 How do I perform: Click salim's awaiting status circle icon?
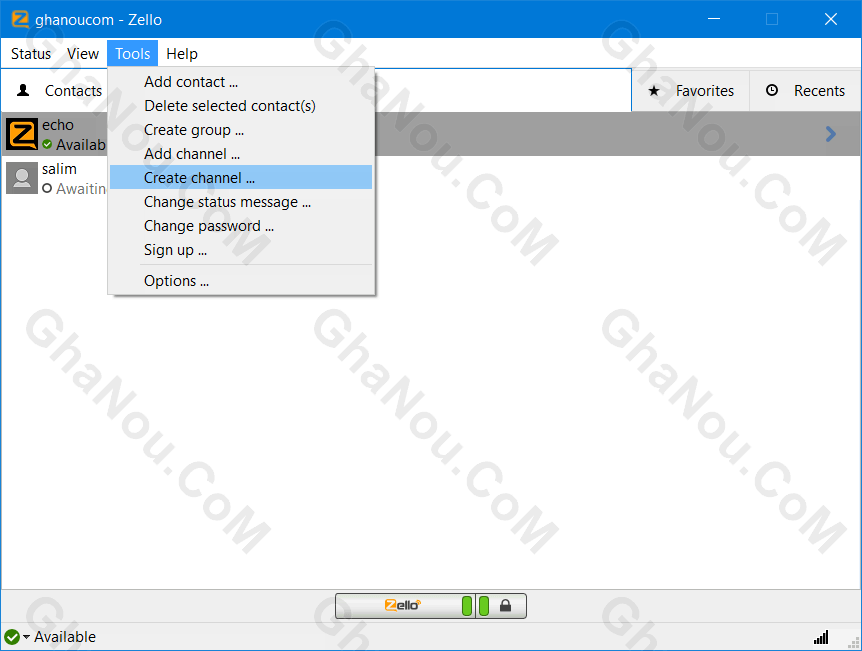pos(47,189)
